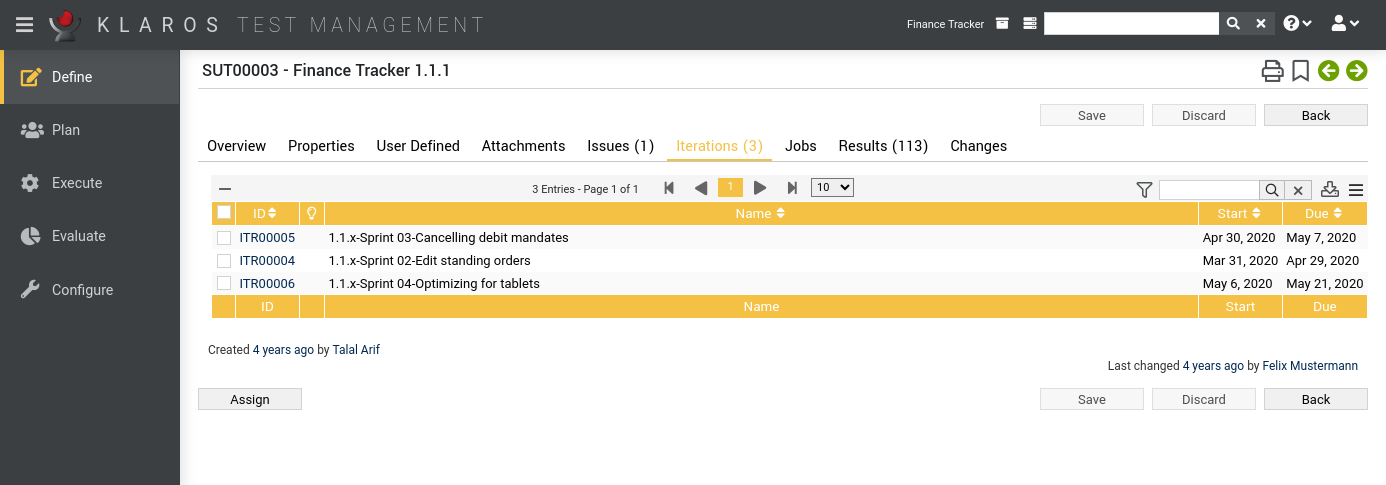Image resolution: width=1386 pixels, height=485 pixels.
Task: Switch to the Overview tab
Action: (236, 146)
